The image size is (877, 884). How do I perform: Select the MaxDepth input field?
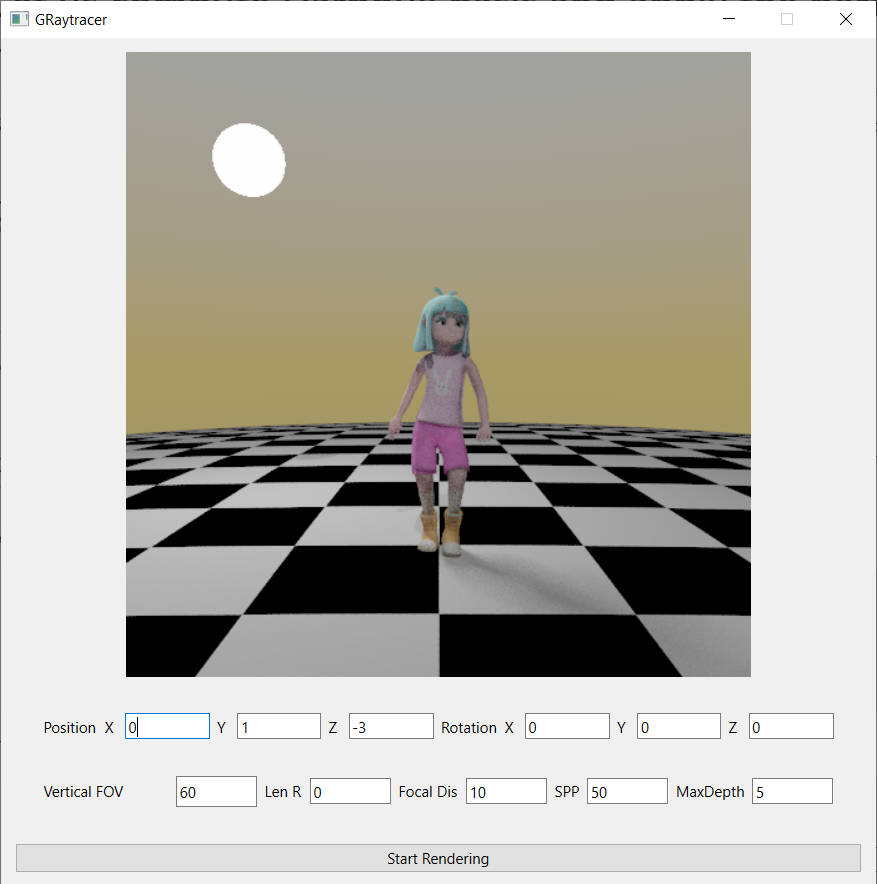point(792,792)
